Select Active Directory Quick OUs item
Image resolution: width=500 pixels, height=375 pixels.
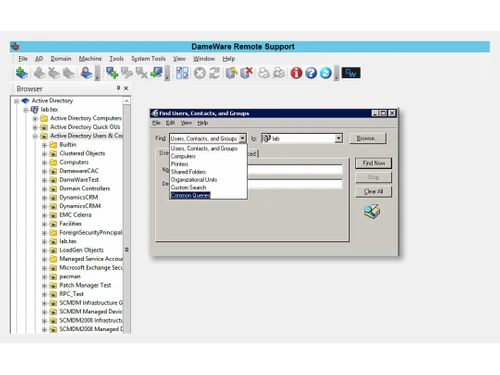click(85, 127)
